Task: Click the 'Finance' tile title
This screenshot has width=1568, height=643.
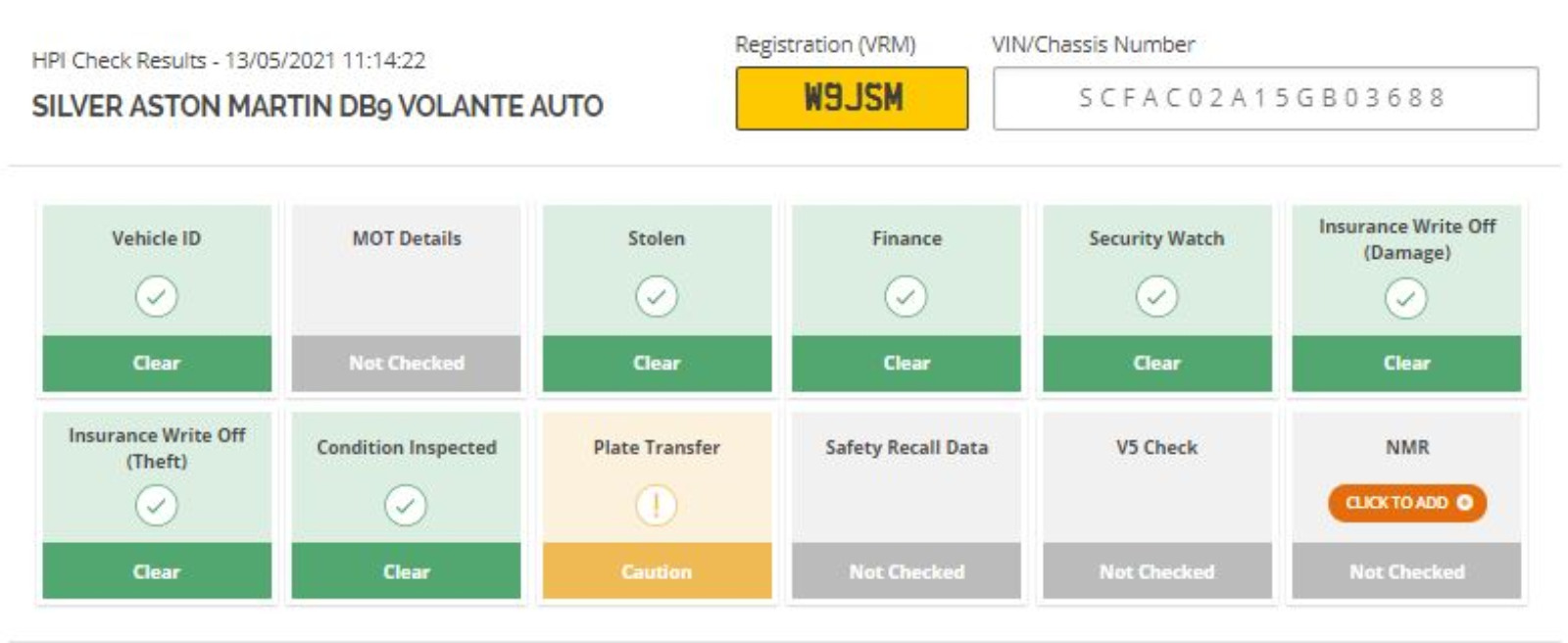Action: point(906,238)
